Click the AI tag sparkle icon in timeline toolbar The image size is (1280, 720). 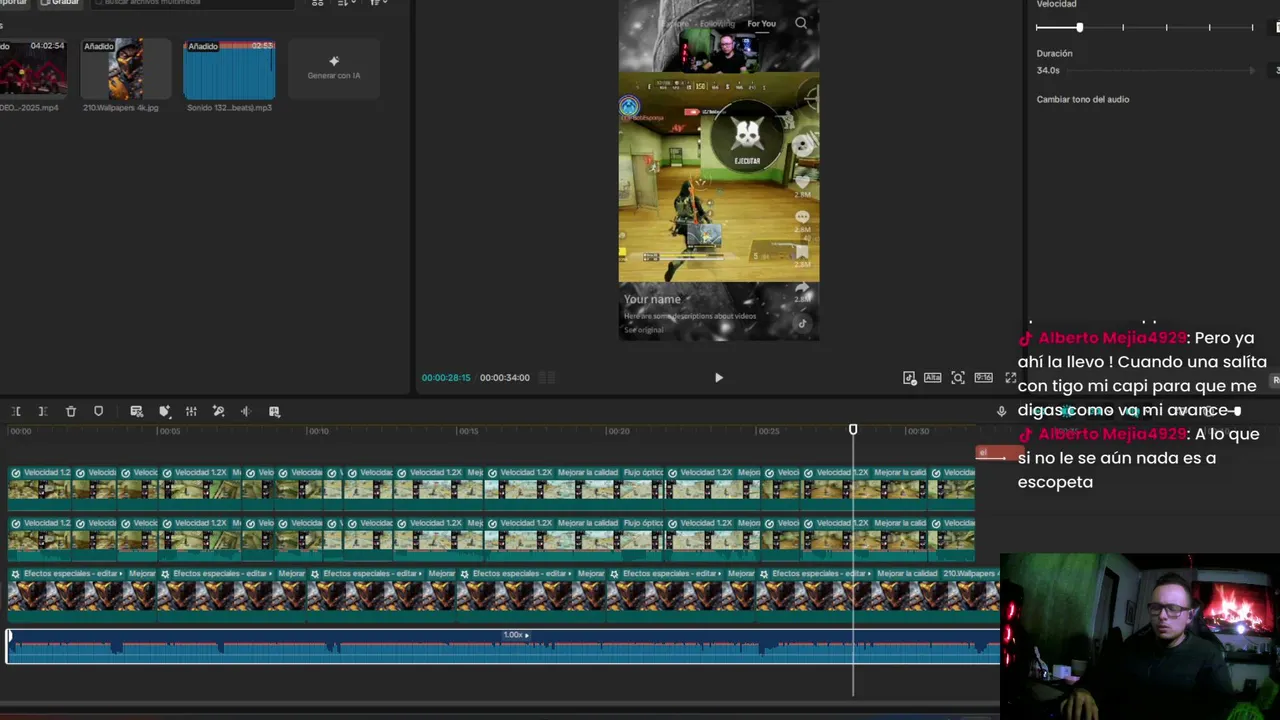click(165, 411)
